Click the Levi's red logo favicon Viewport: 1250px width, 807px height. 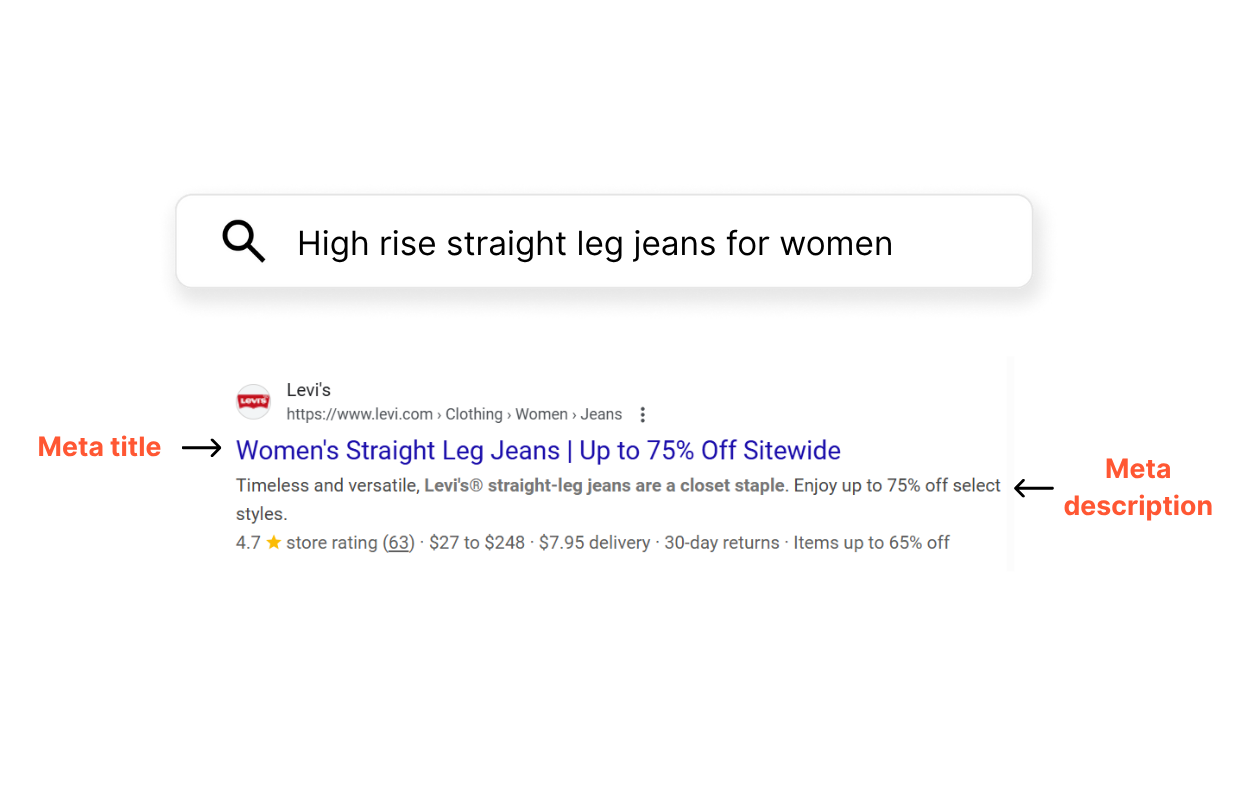(x=253, y=402)
